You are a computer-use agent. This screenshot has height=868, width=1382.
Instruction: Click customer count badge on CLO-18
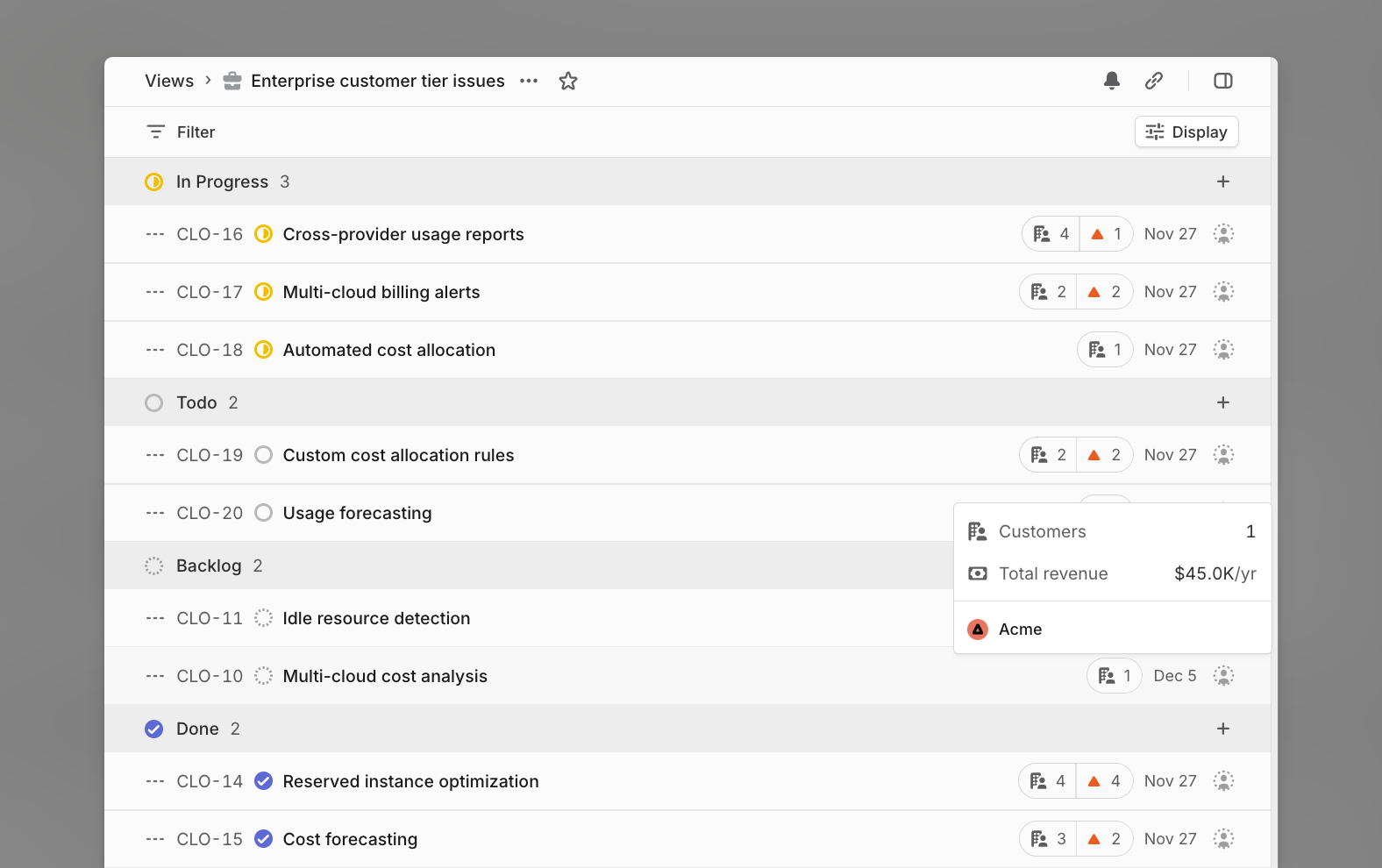(x=1105, y=350)
